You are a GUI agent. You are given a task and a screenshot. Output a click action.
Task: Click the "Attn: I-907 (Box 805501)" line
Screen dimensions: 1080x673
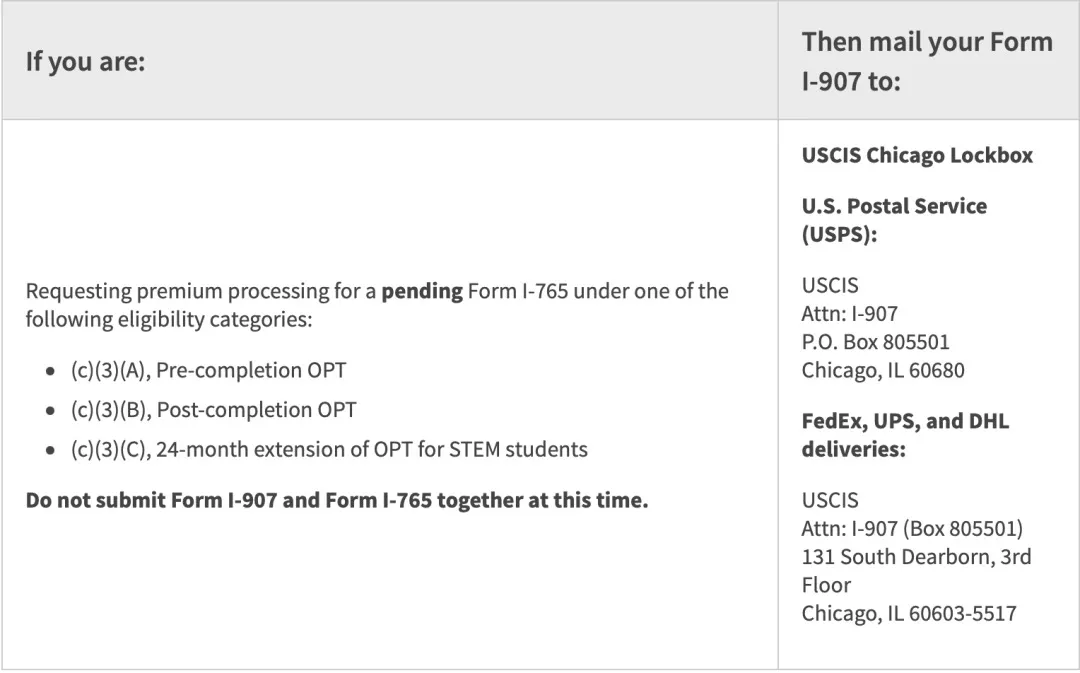911,528
